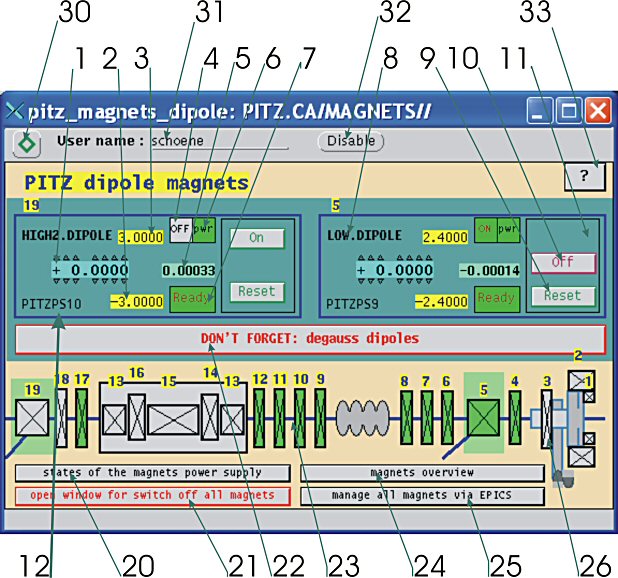618x578 pixels.
Task: Select magnet 13 nearest to magnet 17
Action: pos(114,420)
